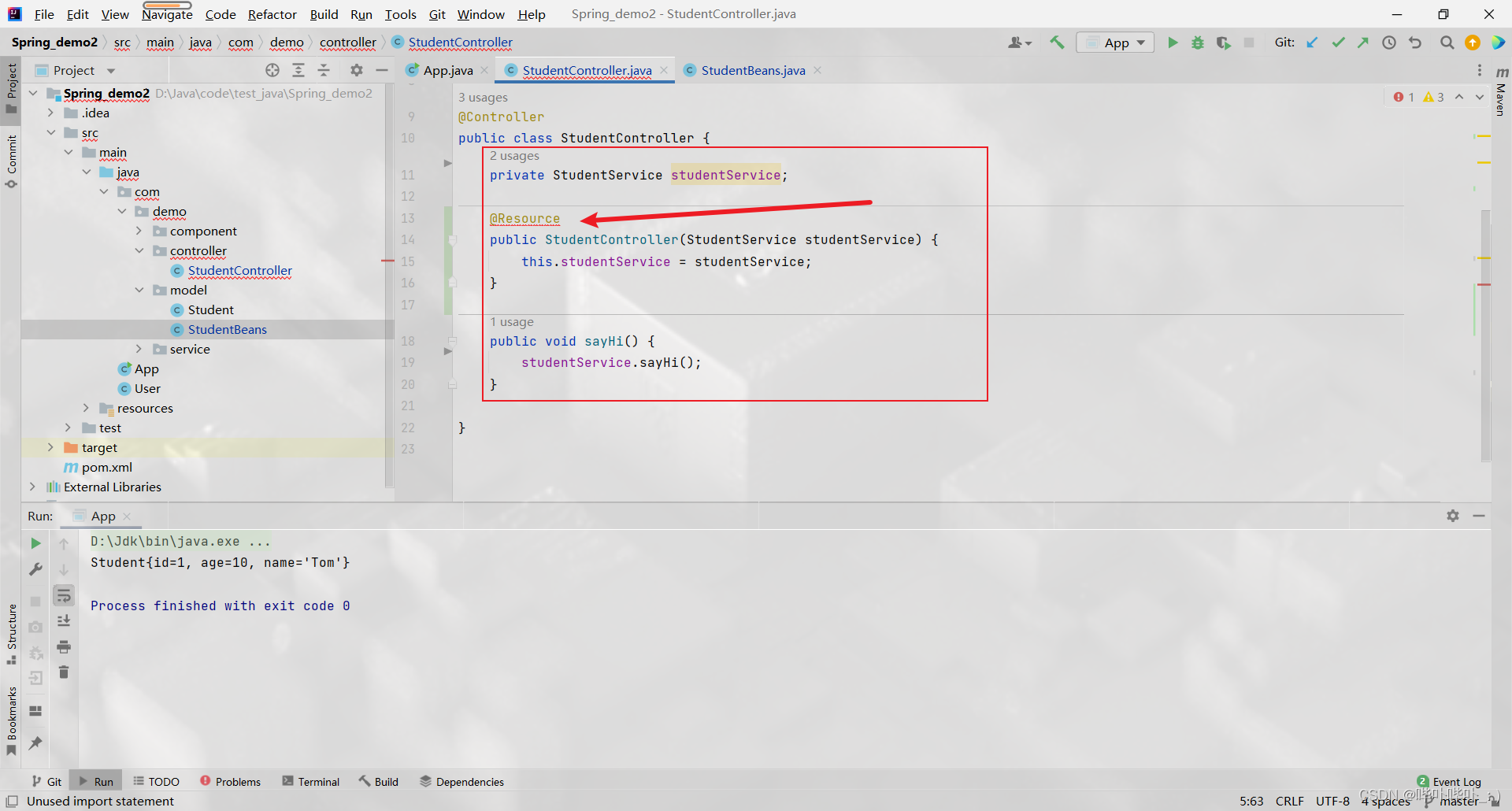This screenshot has width=1512, height=811.
Task: Expand the target folder
Action: coord(50,447)
